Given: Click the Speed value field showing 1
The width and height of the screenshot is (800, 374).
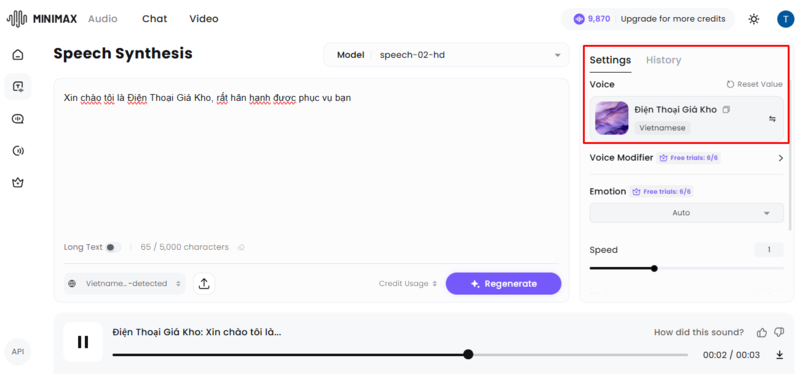Looking at the screenshot, I should click(x=769, y=250).
